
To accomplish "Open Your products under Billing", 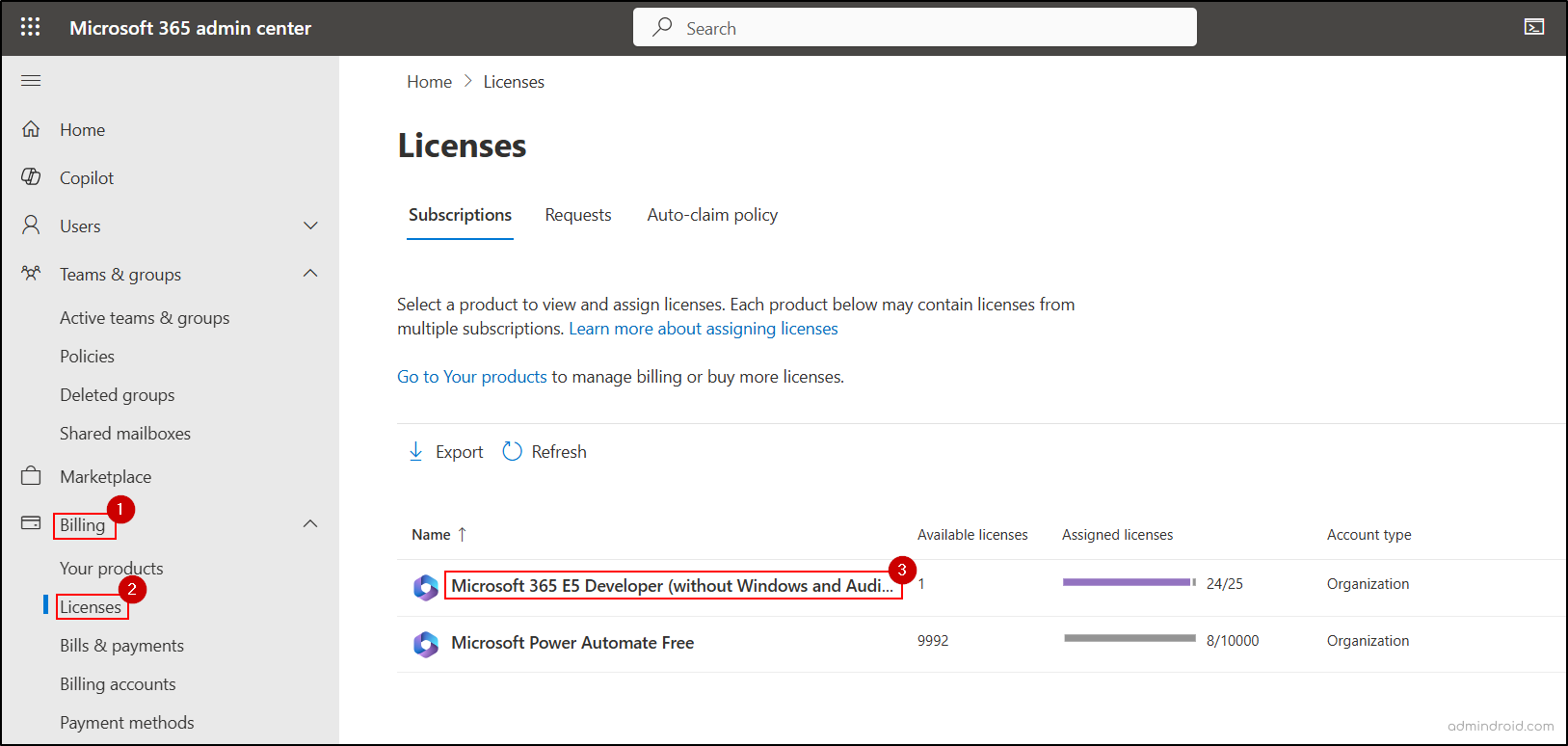I will tap(112, 568).
